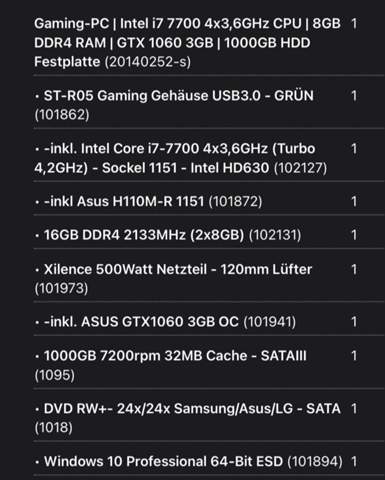Click article number 101862 under Gehäuse

[62, 115]
